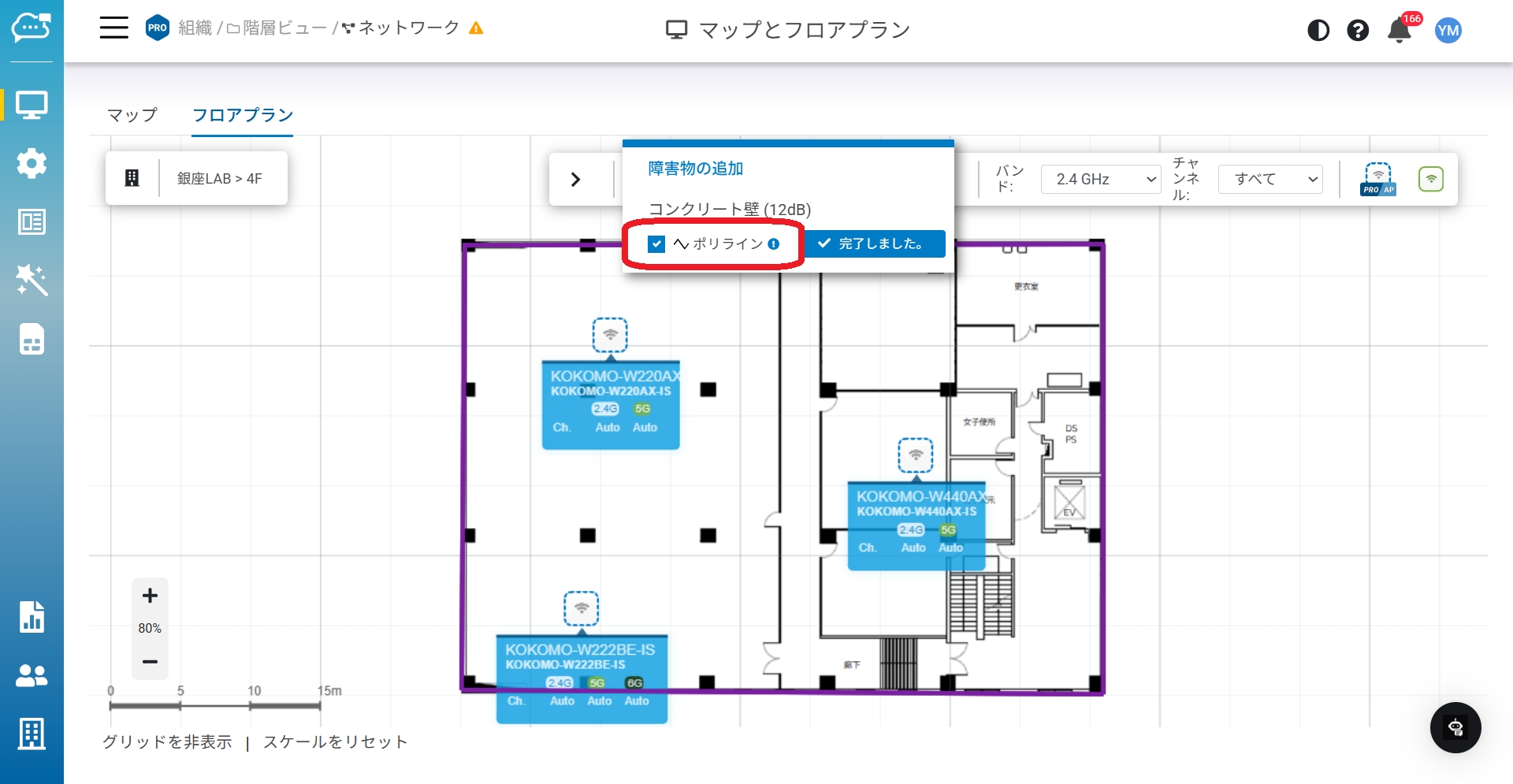Open the YM user avatar menu
The width and height of the screenshot is (1513, 784).
point(1448,31)
